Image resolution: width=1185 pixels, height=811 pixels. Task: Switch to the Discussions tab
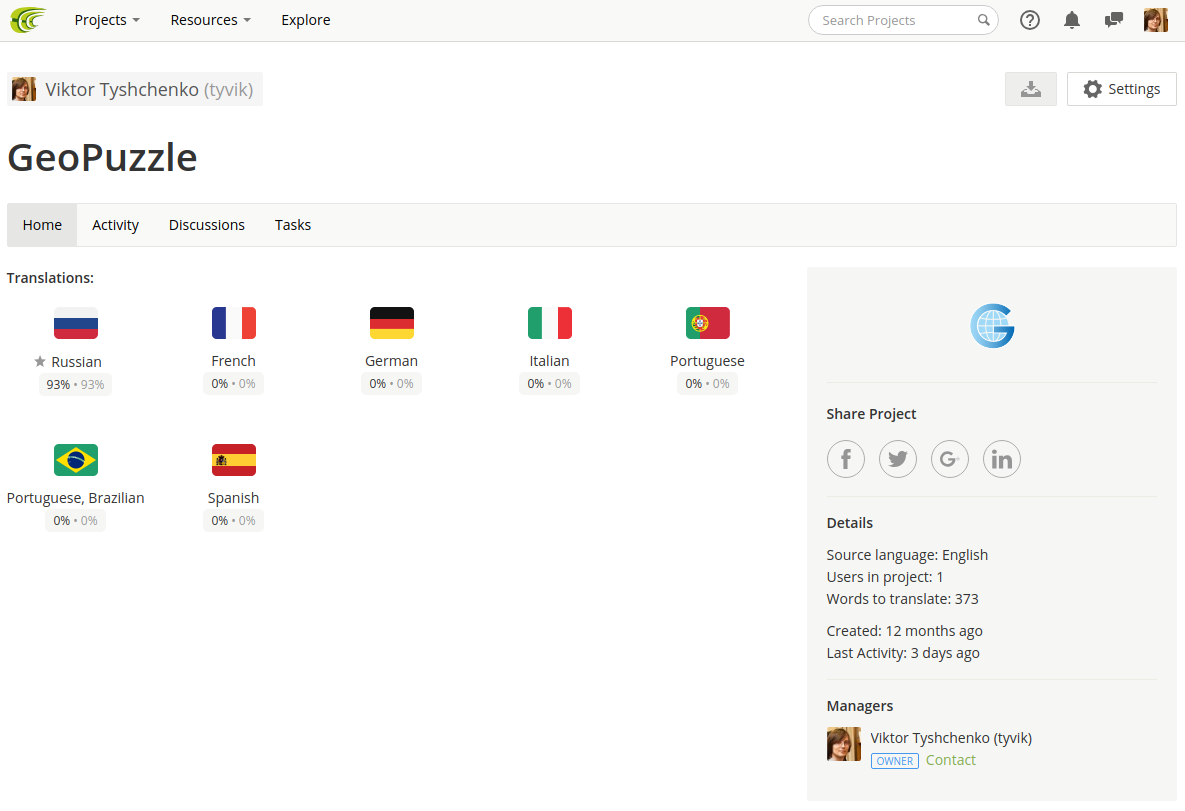pos(206,224)
